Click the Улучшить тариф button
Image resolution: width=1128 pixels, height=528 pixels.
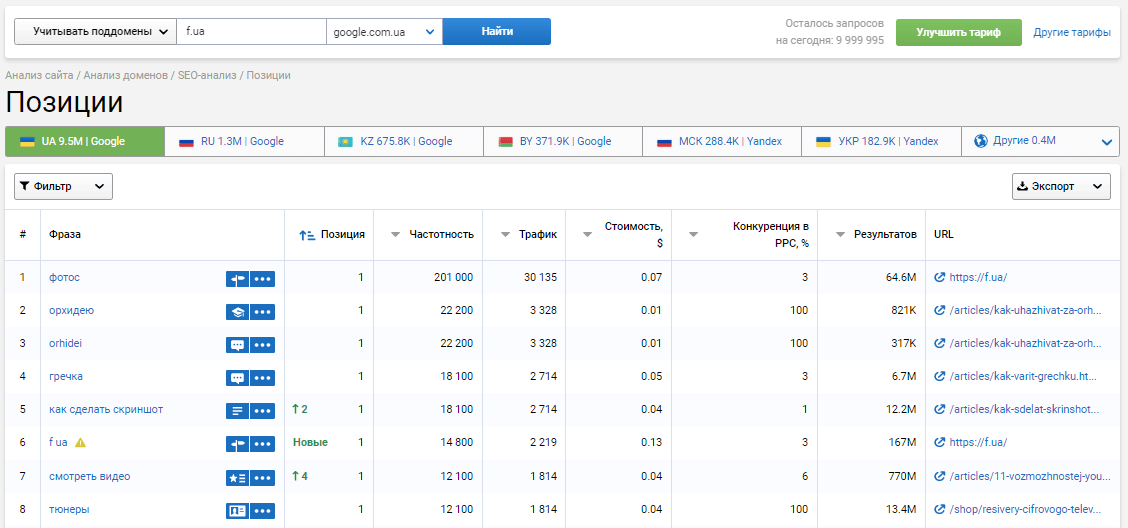coord(958,32)
